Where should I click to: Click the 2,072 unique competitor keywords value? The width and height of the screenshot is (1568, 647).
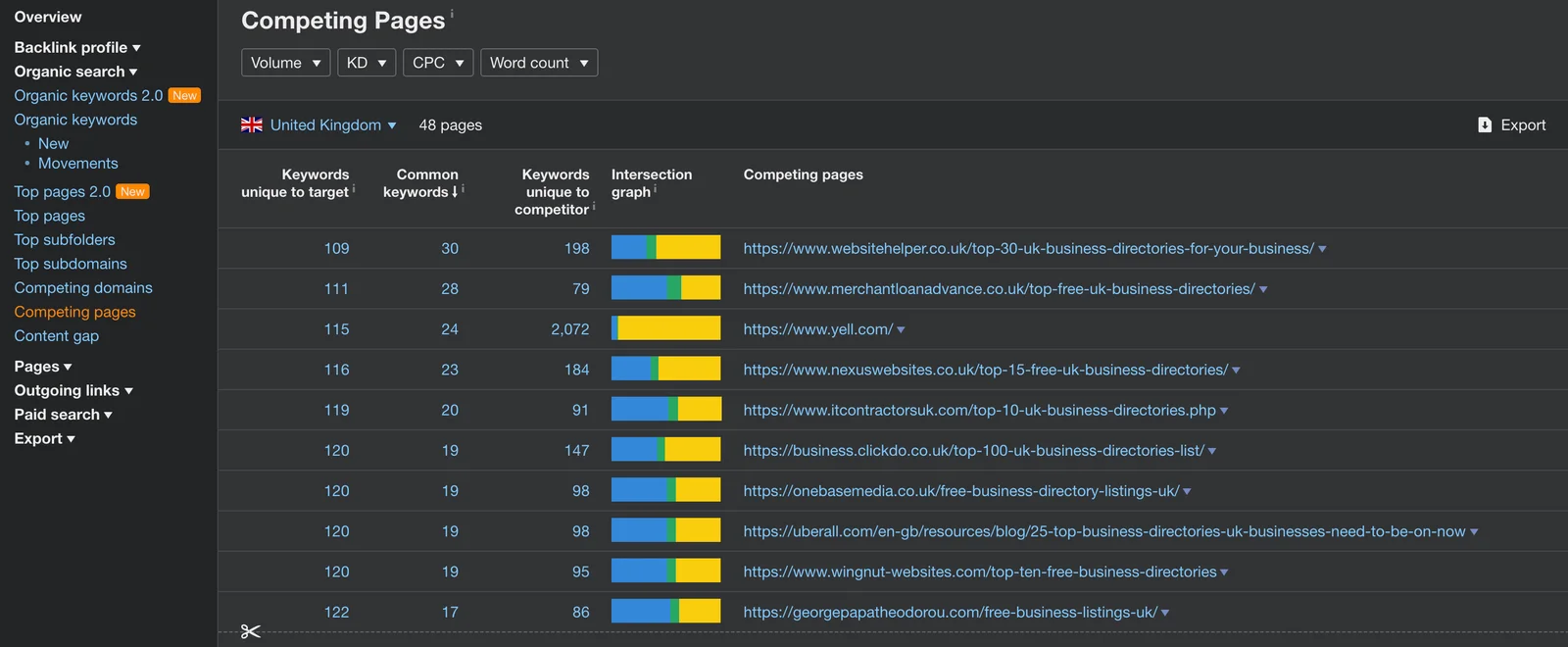coord(570,329)
